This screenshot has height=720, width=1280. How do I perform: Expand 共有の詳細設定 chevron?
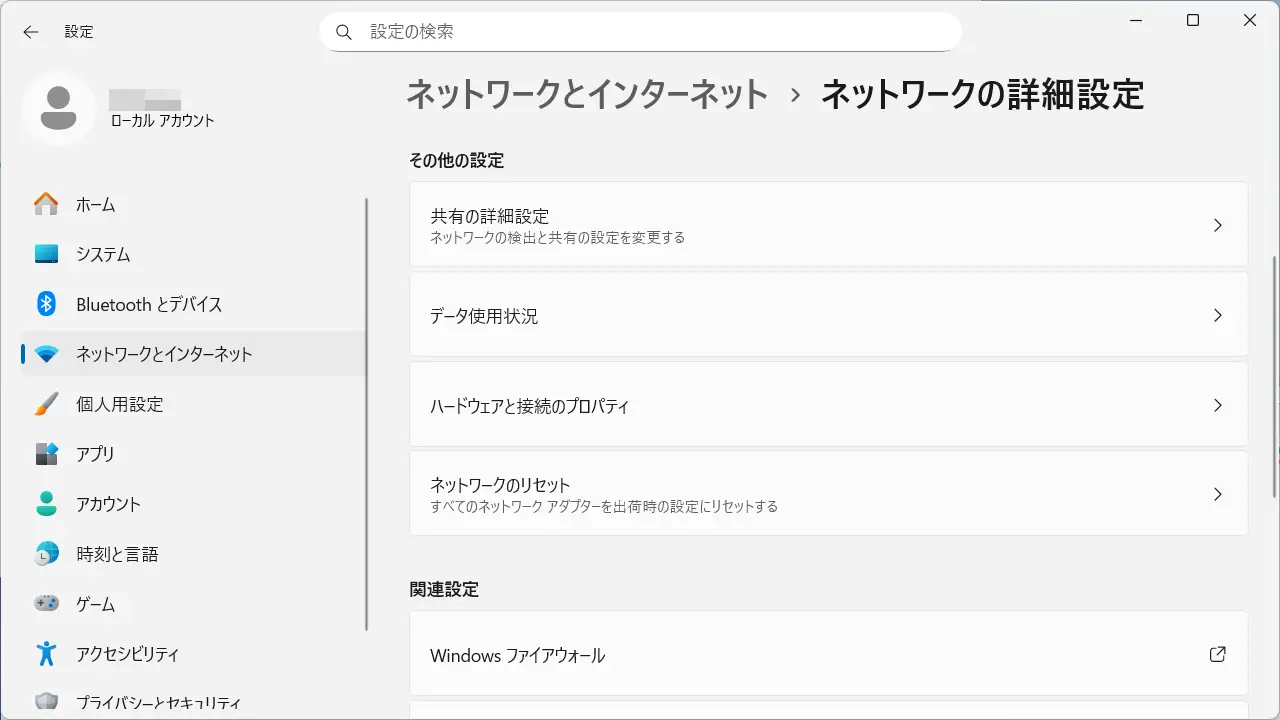pos(1217,225)
